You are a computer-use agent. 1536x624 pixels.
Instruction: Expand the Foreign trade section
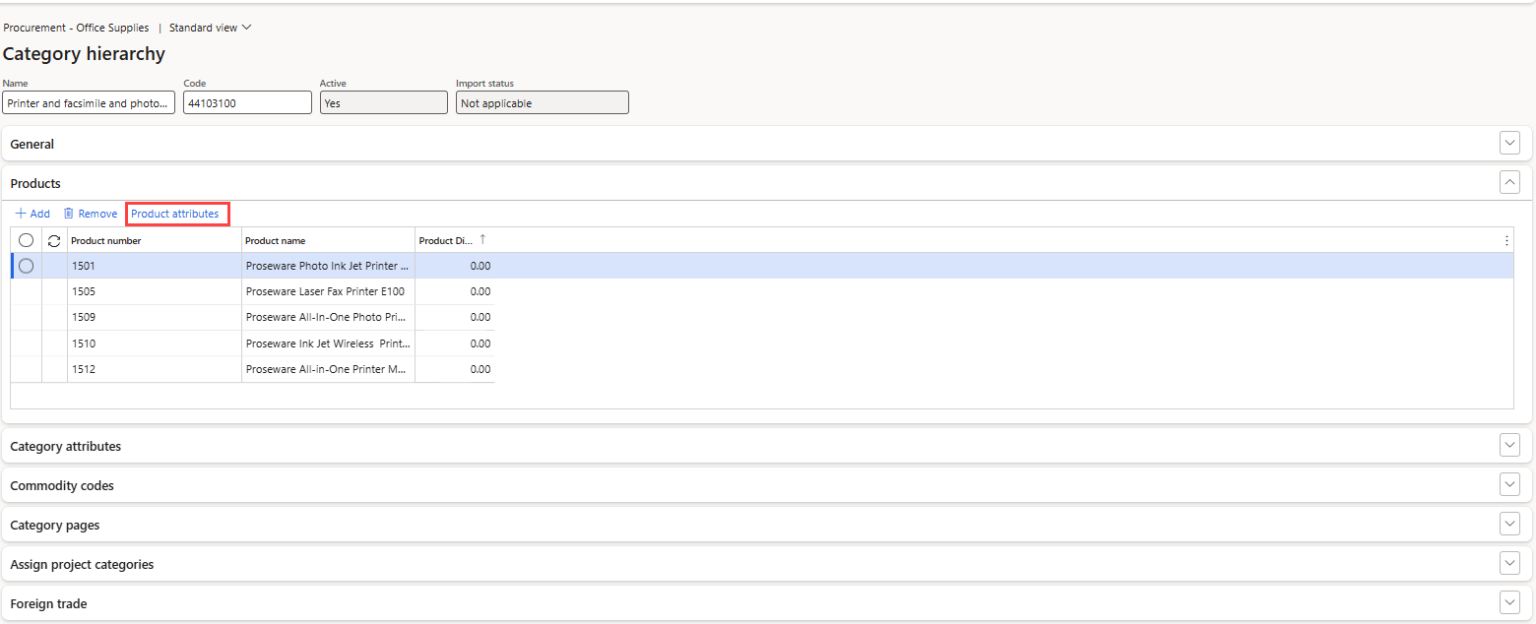coord(1509,602)
